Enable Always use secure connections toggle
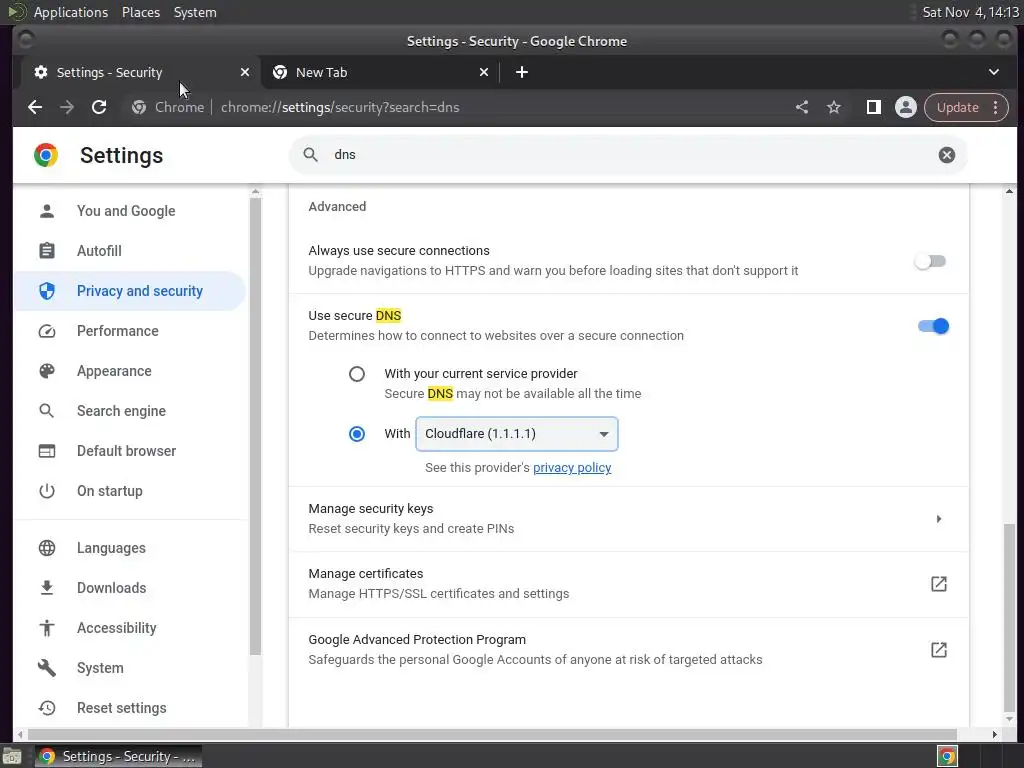The height and width of the screenshot is (768, 1024). pos(930,261)
